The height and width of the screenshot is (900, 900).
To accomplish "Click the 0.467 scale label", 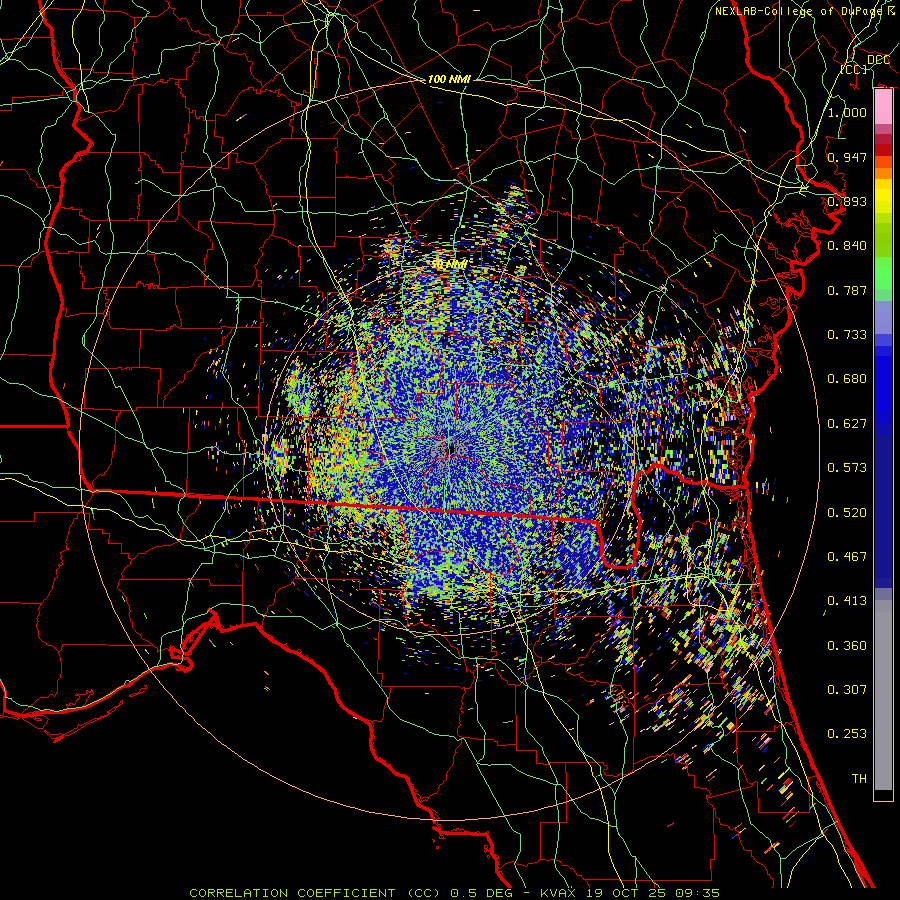I will click(847, 557).
